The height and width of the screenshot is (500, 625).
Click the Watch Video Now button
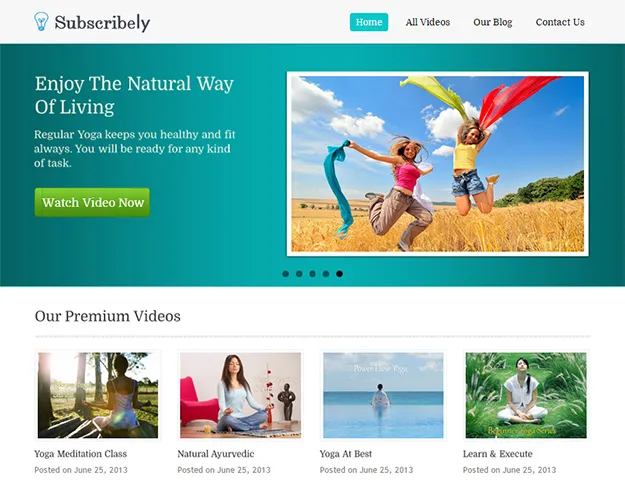[92, 203]
